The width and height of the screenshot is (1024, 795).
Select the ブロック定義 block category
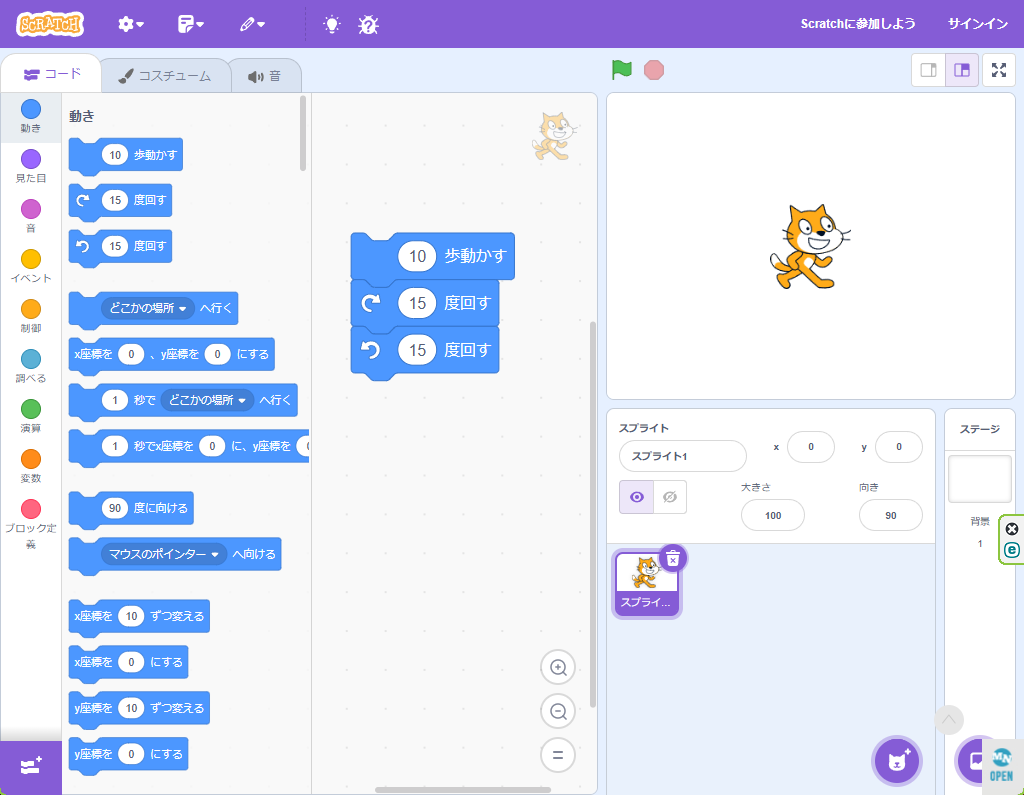tap(31, 525)
